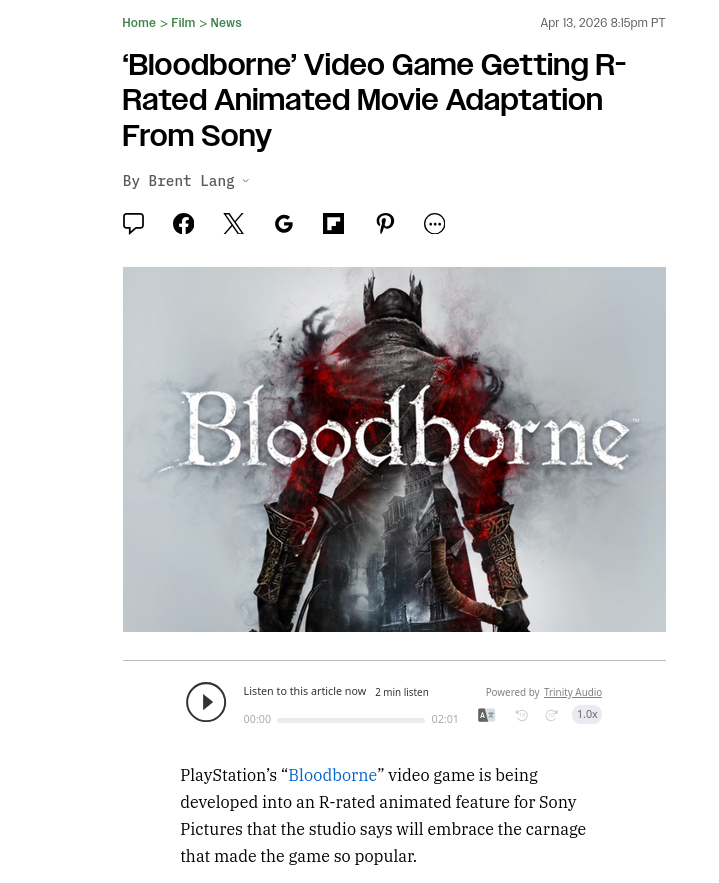719x883 pixels.
Task: Open the Bloodborne hyperlink in article text
Action: 332,775
